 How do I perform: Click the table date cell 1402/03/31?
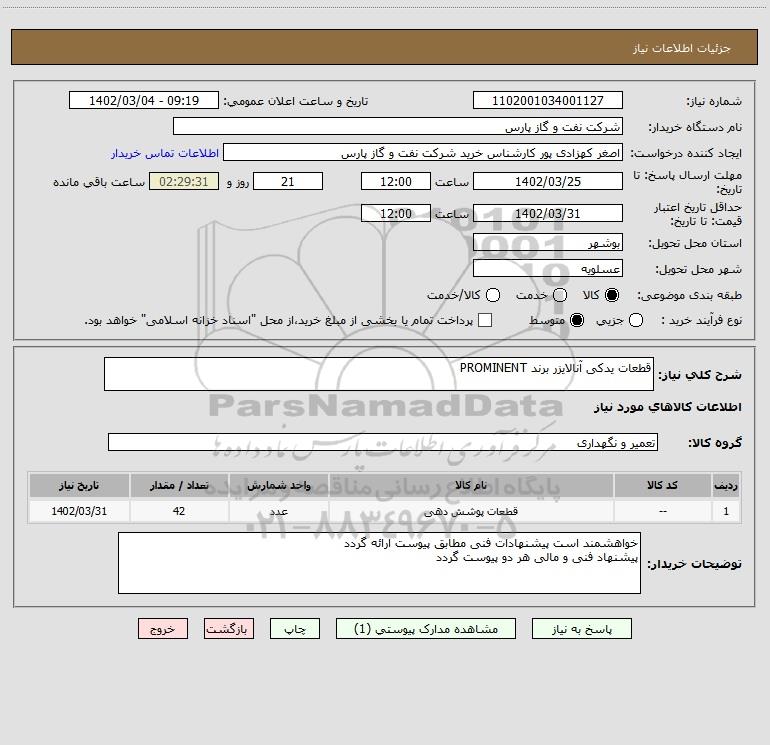point(79,511)
